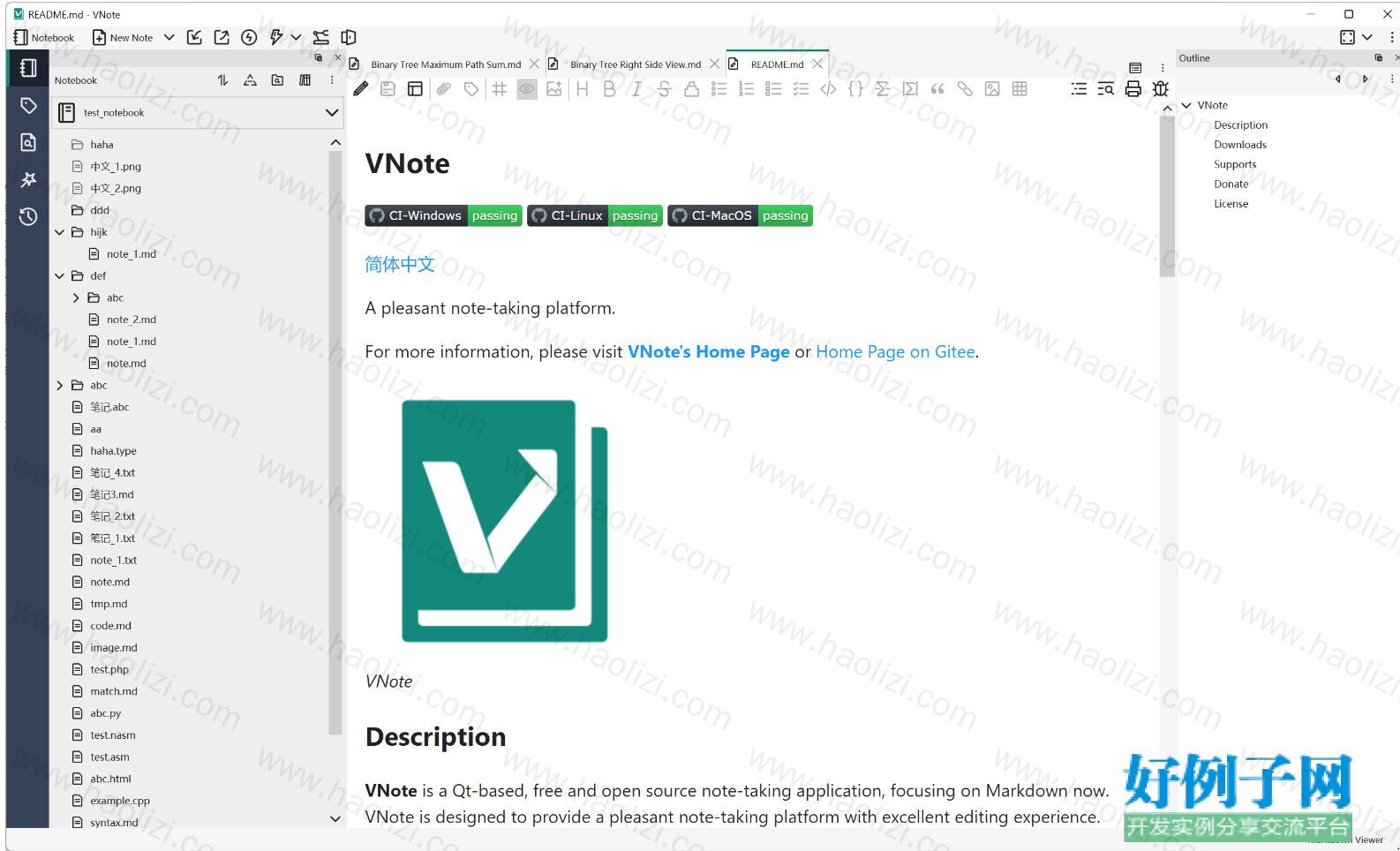The image size is (1400, 851).
Task: Open the flash/quick access dropdown arrow
Action: click(x=296, y=37)
